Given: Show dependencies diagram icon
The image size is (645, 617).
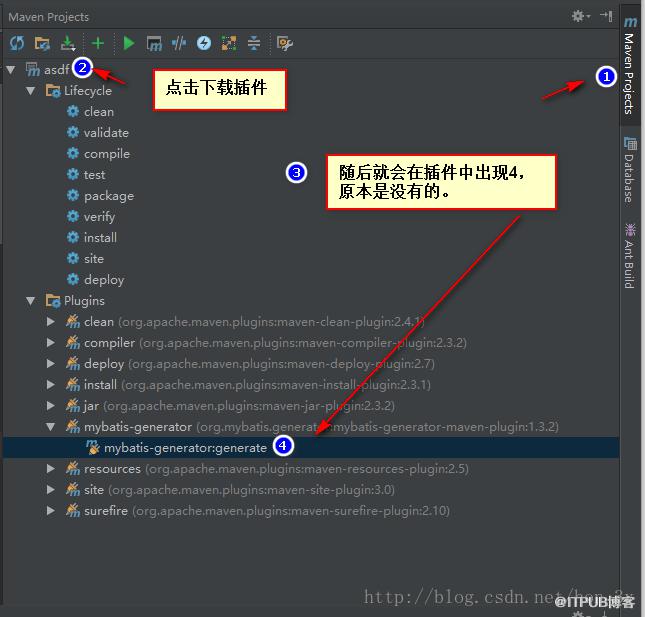Looking at the screenshot, I should point(229,43).
